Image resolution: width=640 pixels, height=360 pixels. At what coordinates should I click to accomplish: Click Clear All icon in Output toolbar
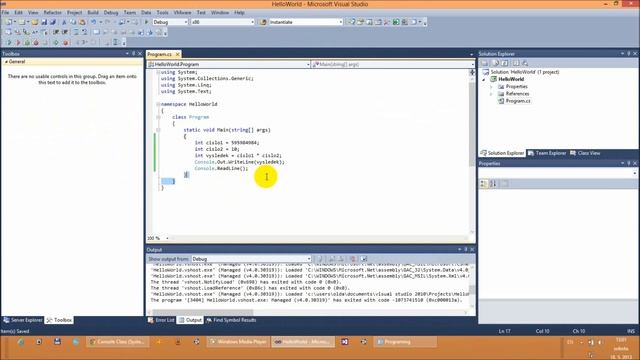353,259
